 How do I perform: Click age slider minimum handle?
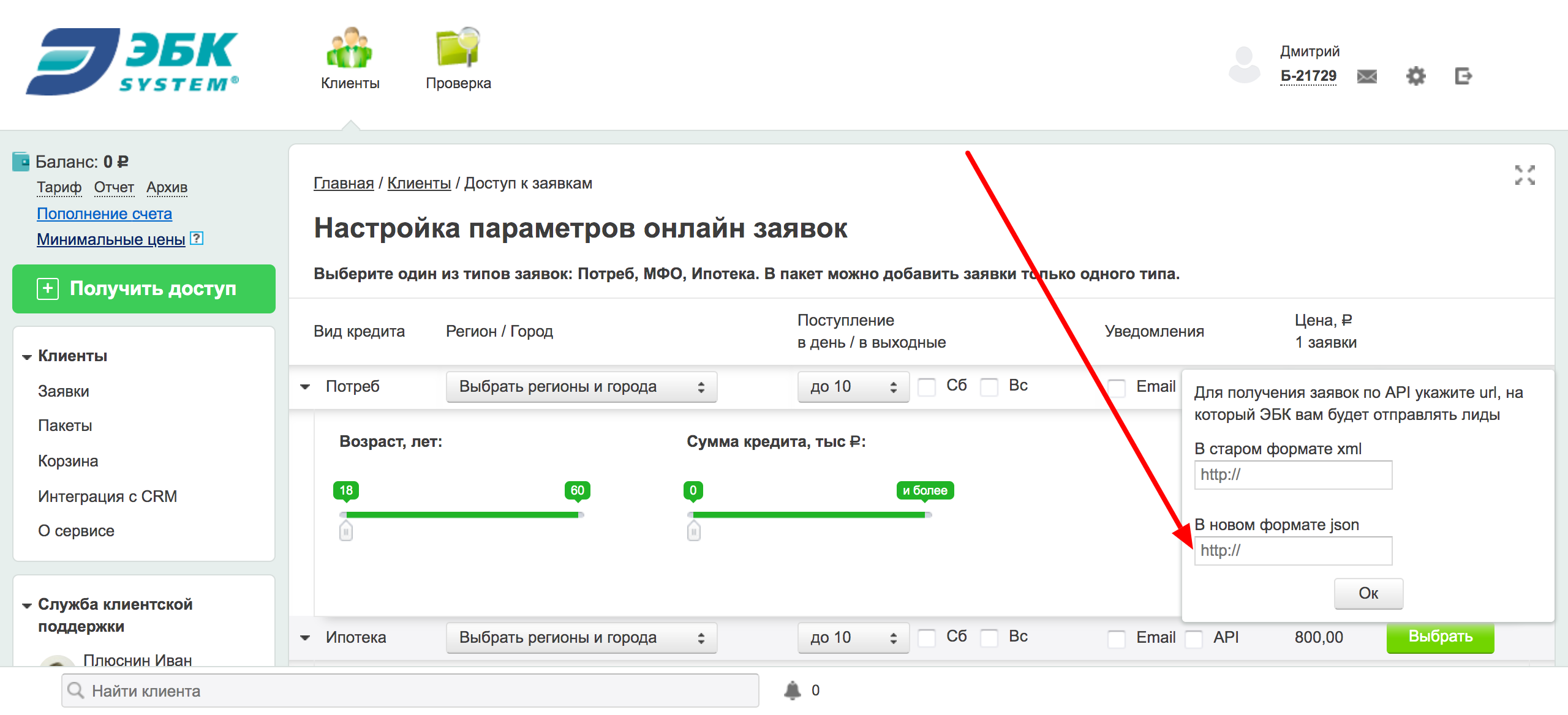coord(346,530)
